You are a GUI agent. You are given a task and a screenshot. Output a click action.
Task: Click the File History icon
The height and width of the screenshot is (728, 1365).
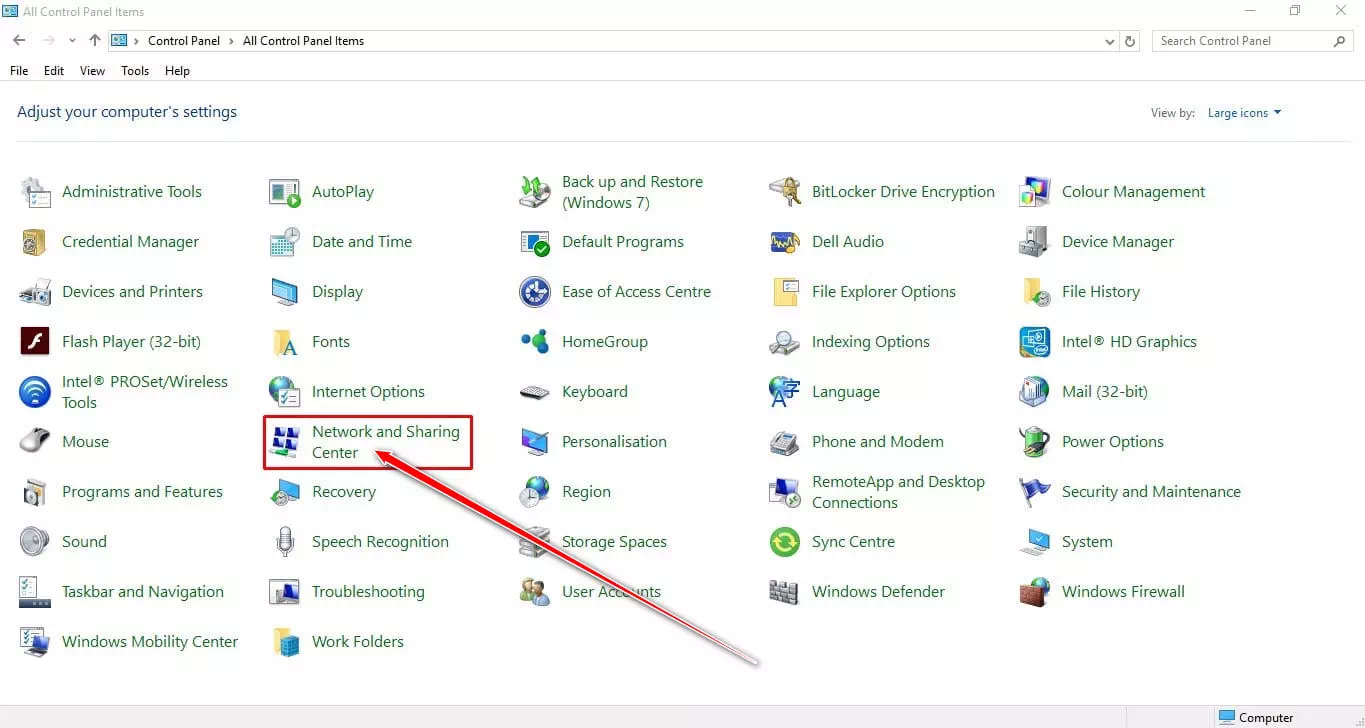click(x=1035, y=292)
